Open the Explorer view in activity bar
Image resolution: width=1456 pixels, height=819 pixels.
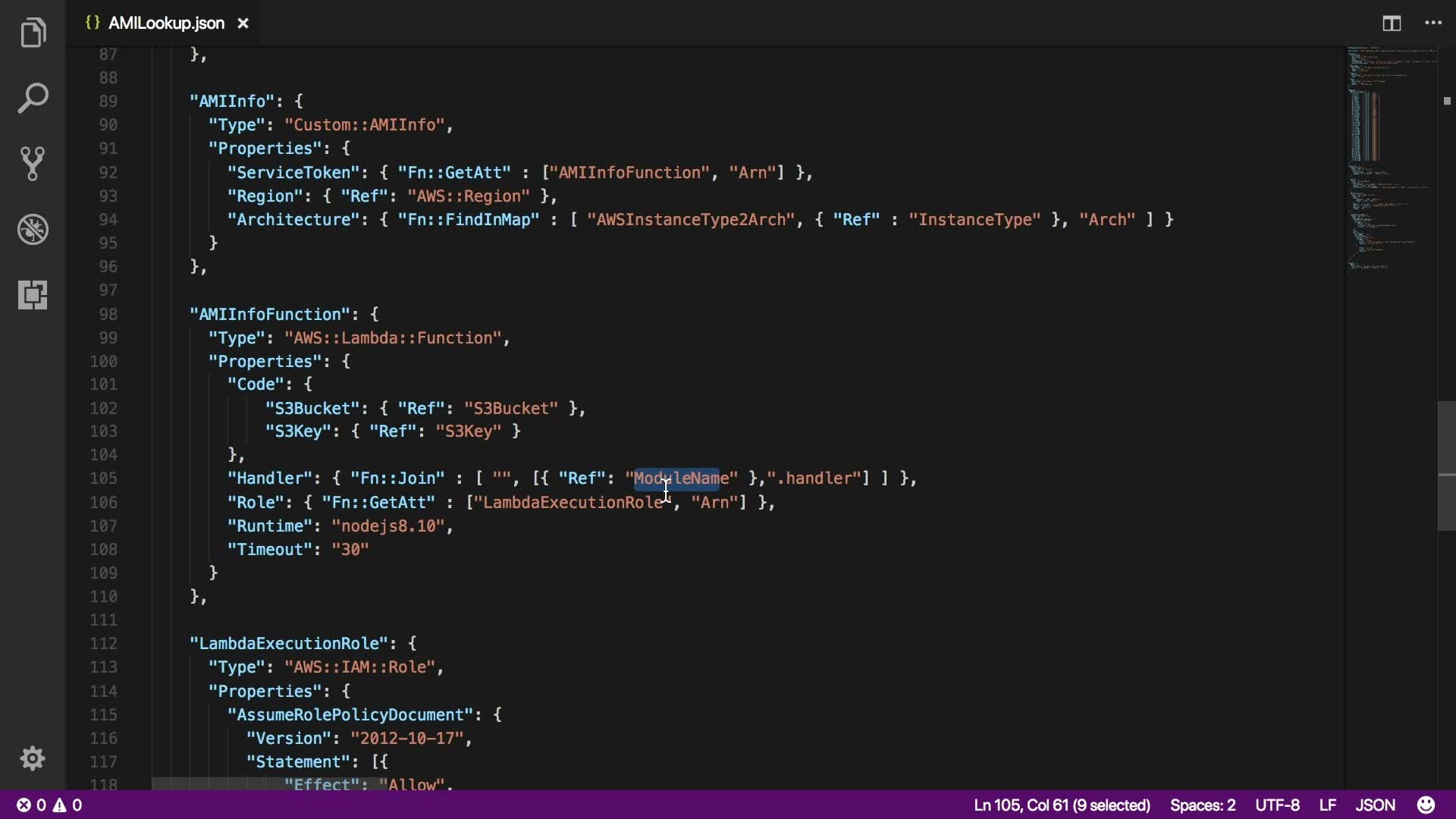click(33, 33)
